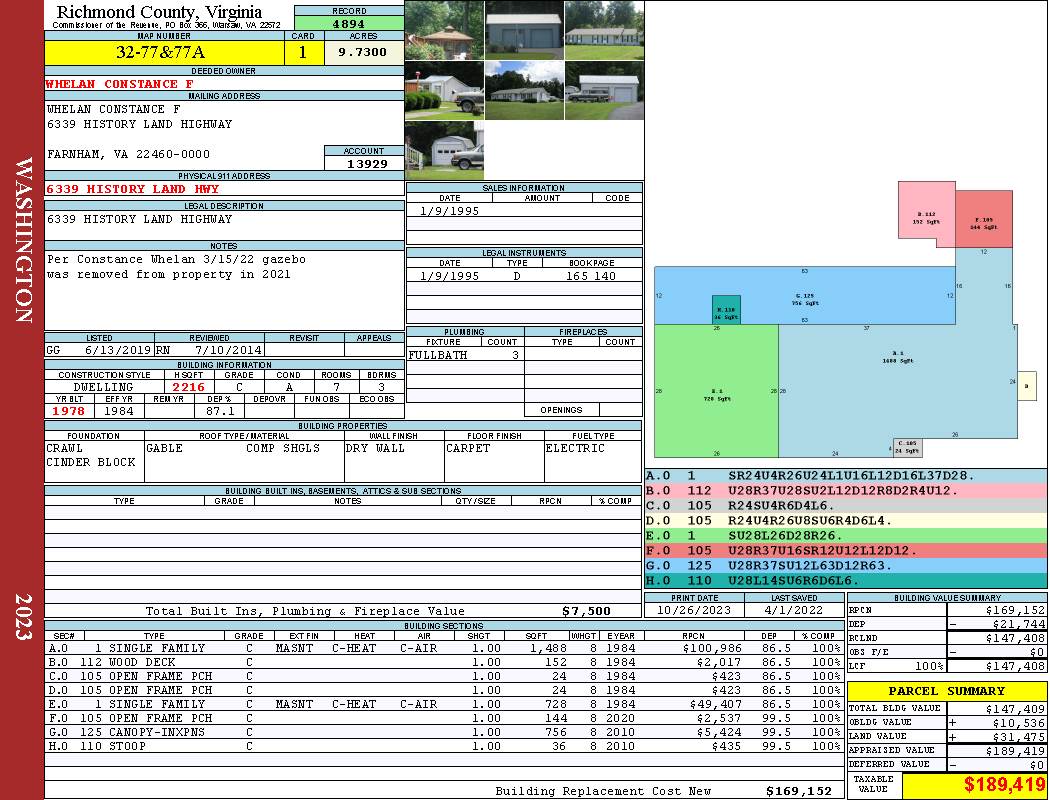Click OBLDG value $10,536
The image size is (1050, 800).
point(1018,722)
